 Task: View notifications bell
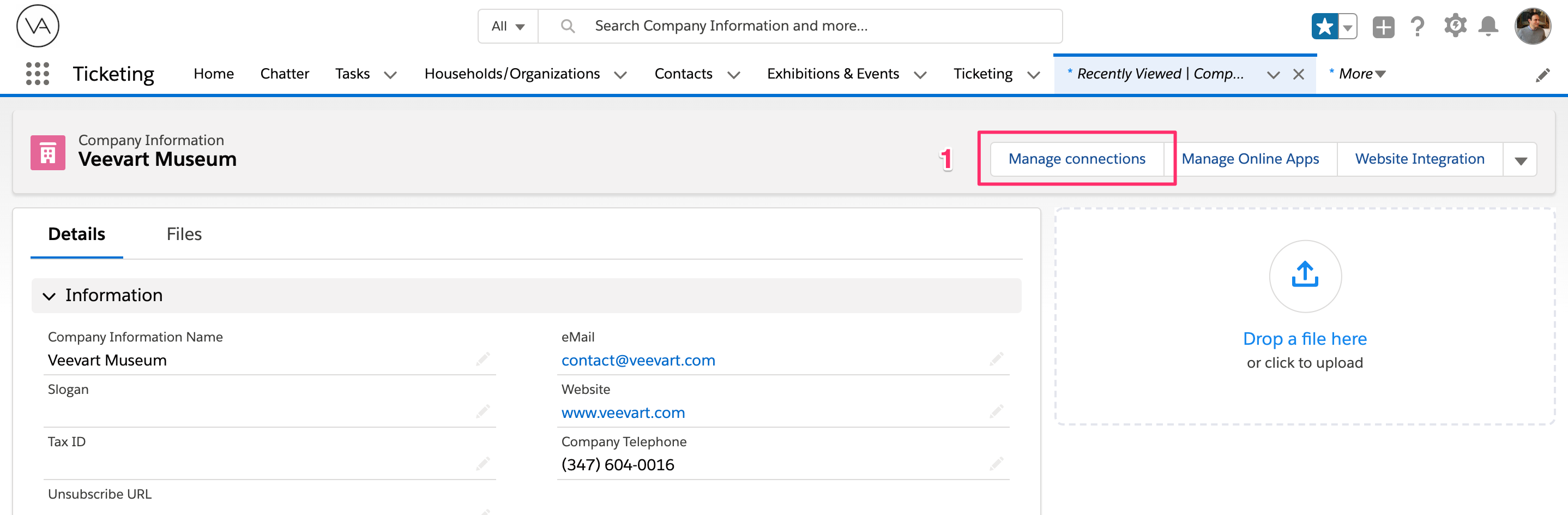coord(1489,26)
